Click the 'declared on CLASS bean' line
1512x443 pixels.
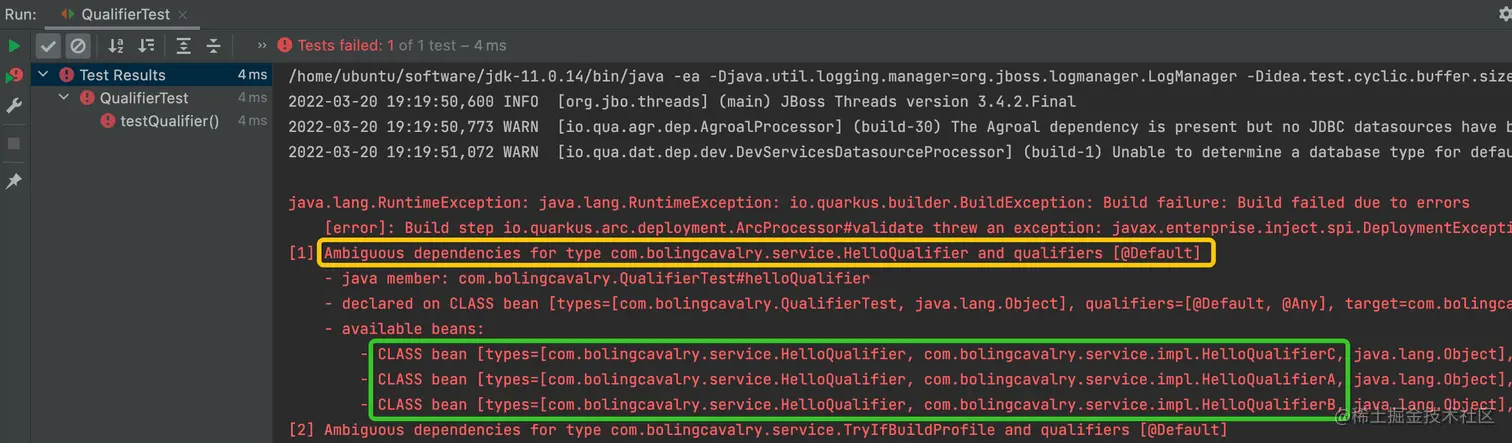pos(917,303)
